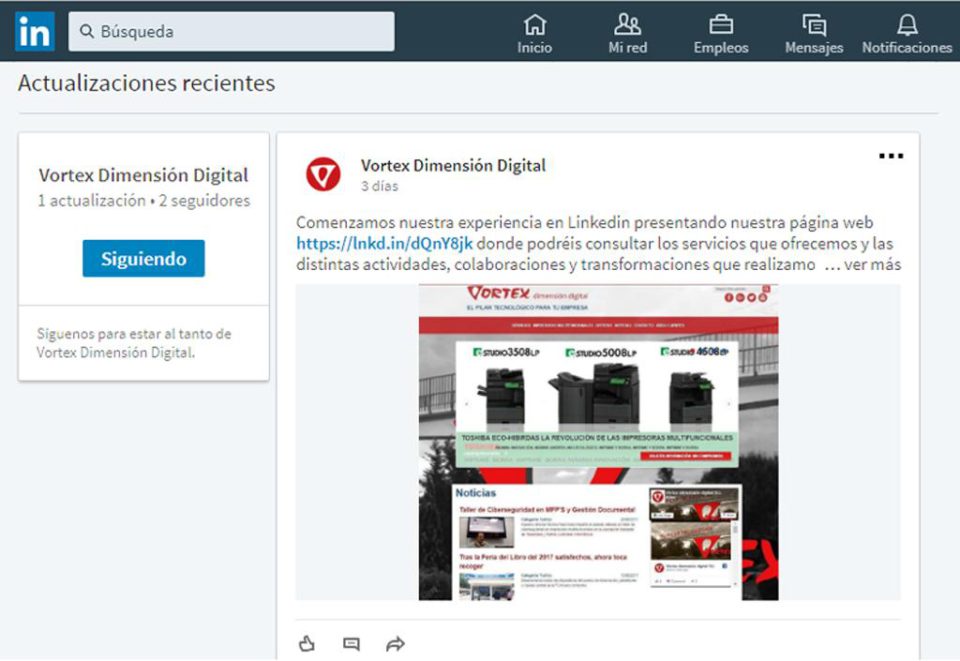
Task: Go to the Empleos jobs tab
Action: pyautogui.click(x=721, y=34)
